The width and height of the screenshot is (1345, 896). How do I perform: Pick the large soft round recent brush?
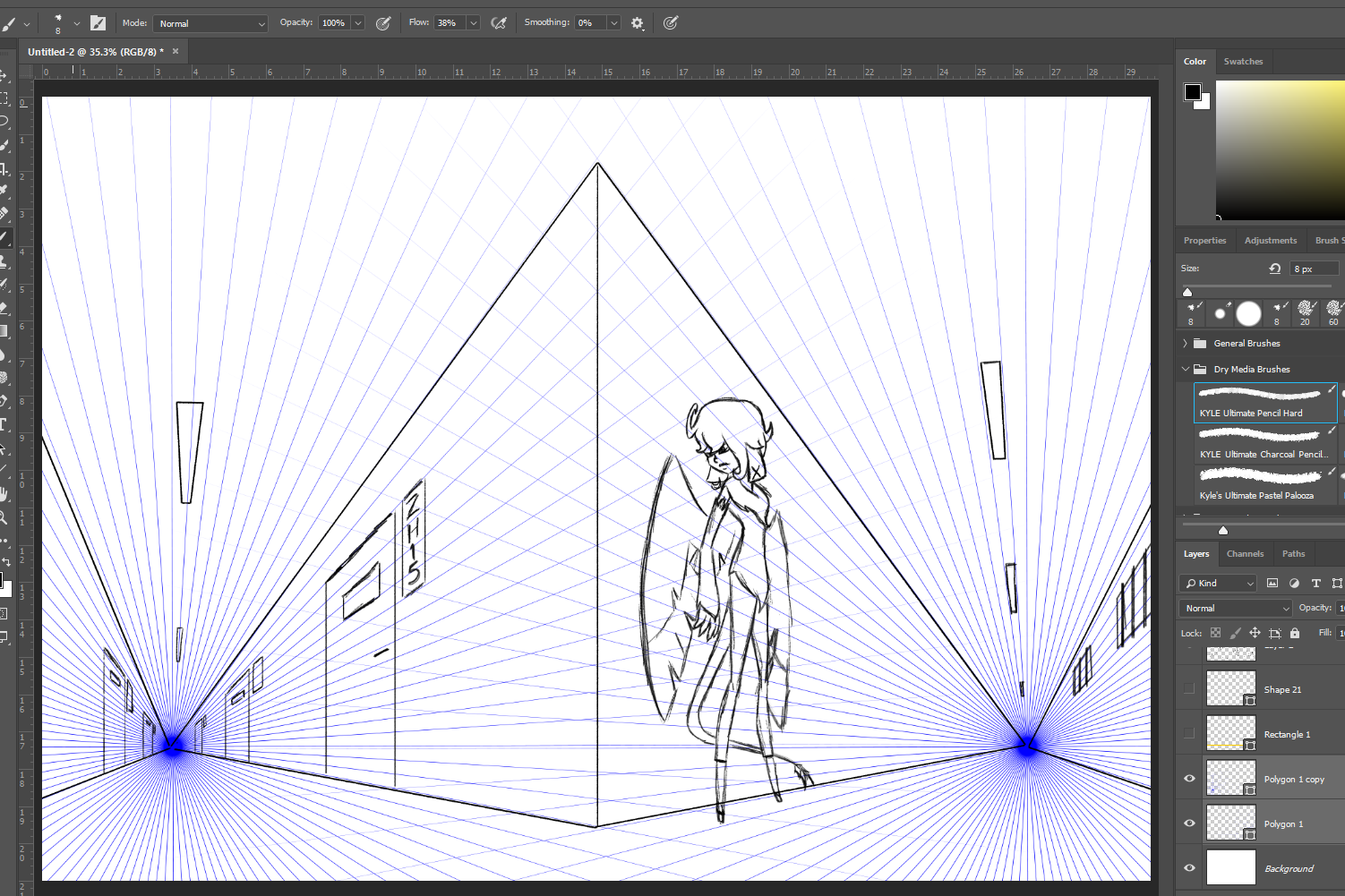1248,313
